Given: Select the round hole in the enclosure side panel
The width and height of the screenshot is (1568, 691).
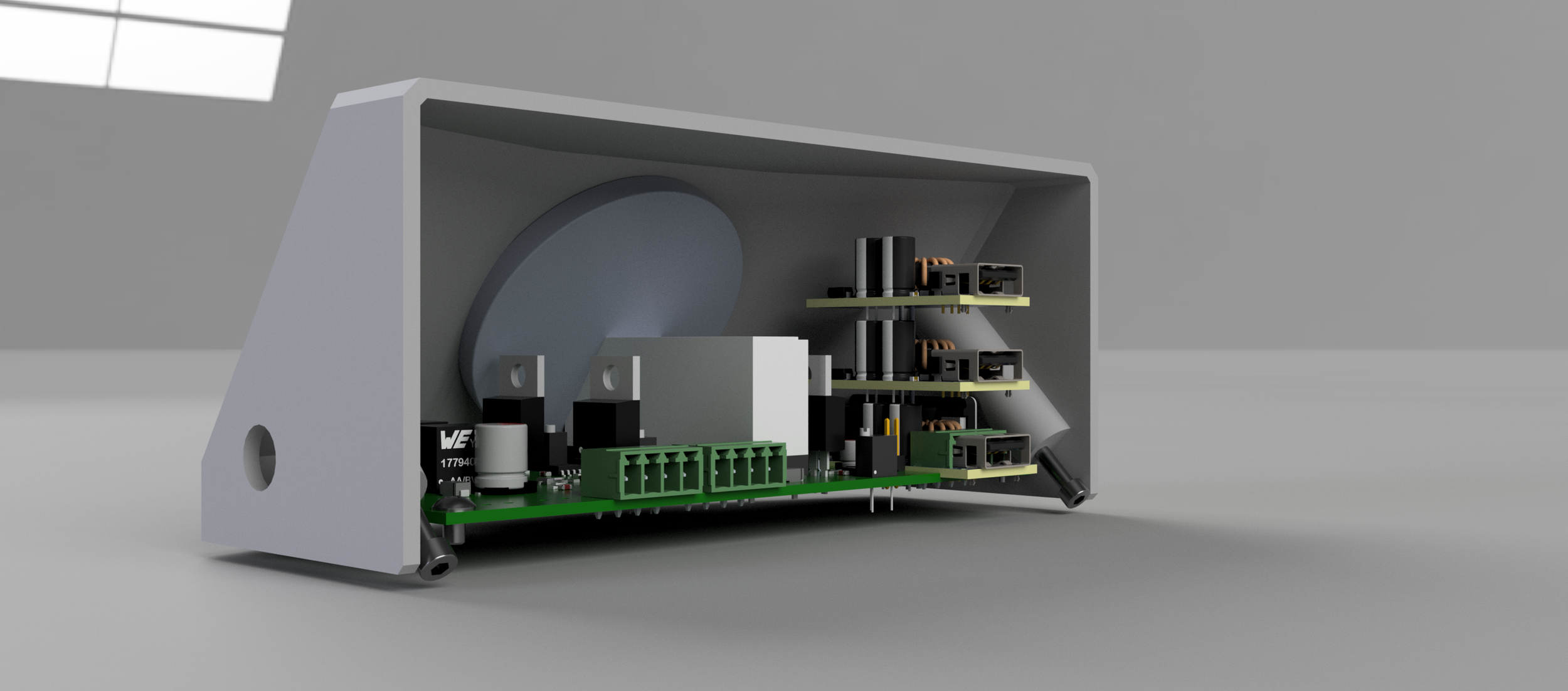Looking at the screenshot, I should tap(260, 457).
